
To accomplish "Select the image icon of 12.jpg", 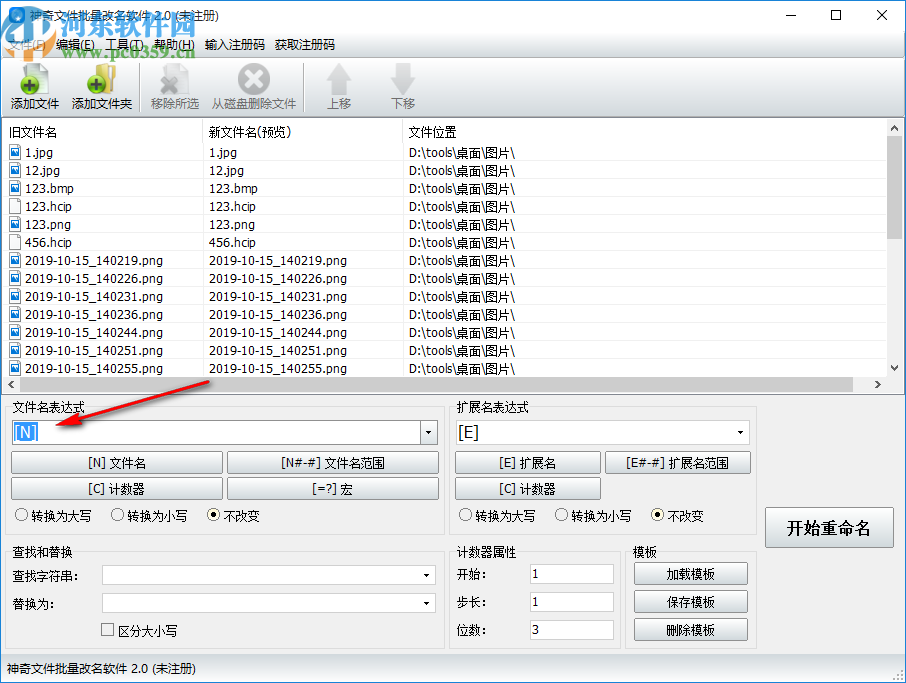I will click(x=15, y=170).
